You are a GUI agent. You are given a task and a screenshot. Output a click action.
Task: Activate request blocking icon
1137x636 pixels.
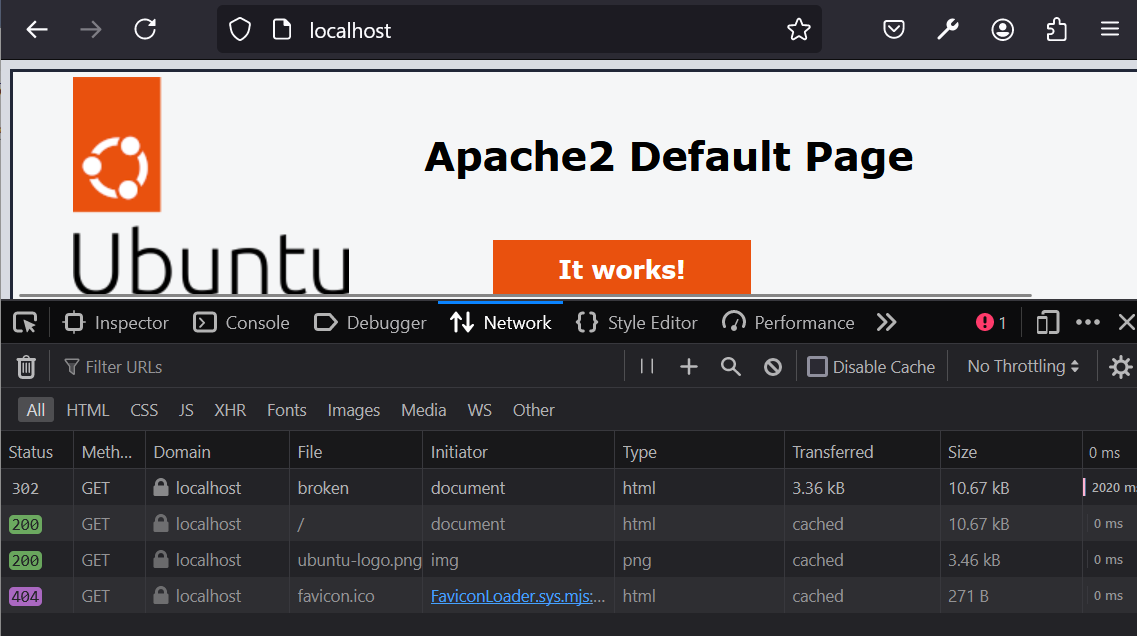coord(772,366)
